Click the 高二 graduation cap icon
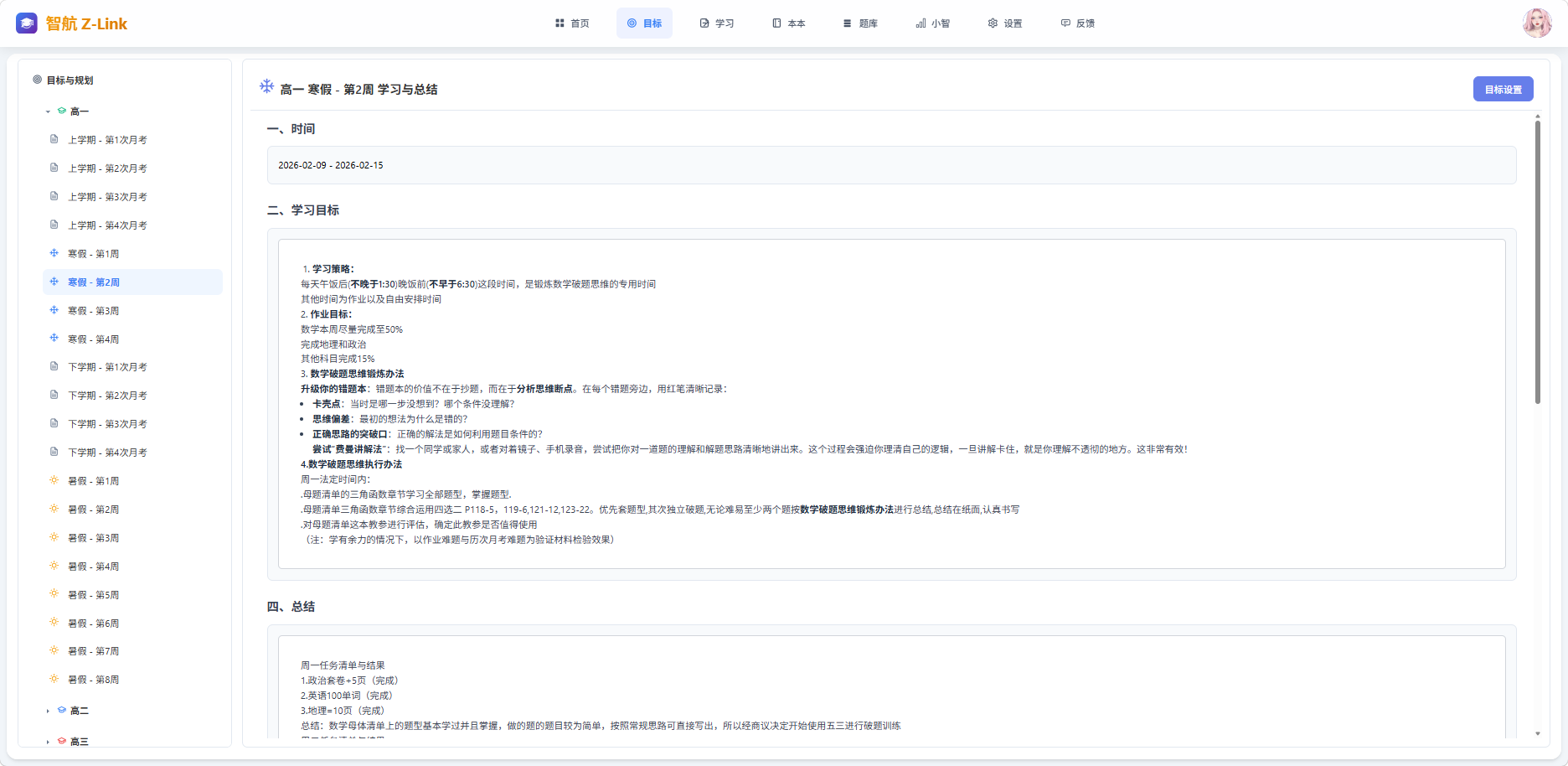1568x766 pixels. [x=62, y=711]
